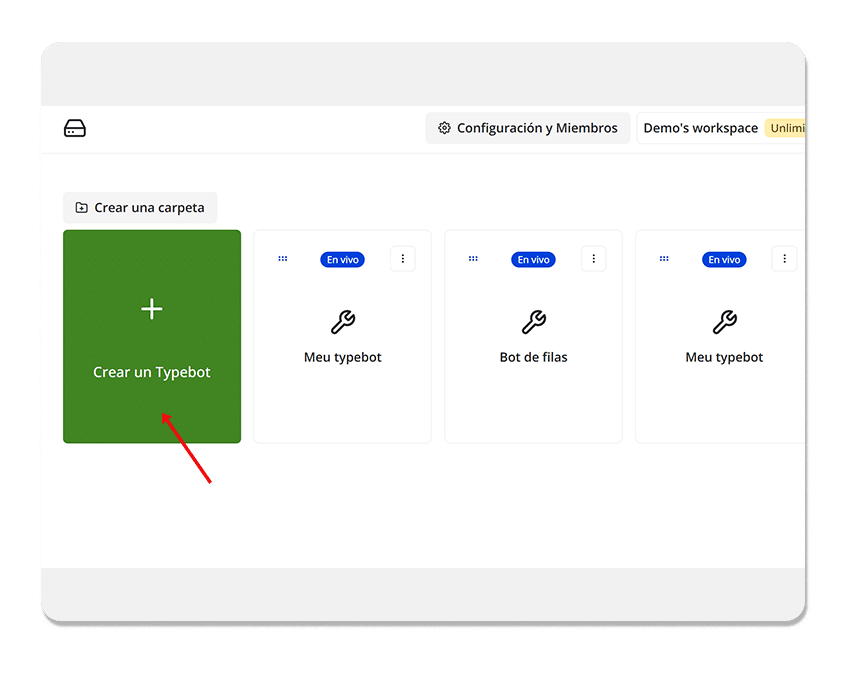Click drag handle on rightmost Meu typebot card
Image resolution: width=859 pixels, height=694 pixels.
[665, 259]
